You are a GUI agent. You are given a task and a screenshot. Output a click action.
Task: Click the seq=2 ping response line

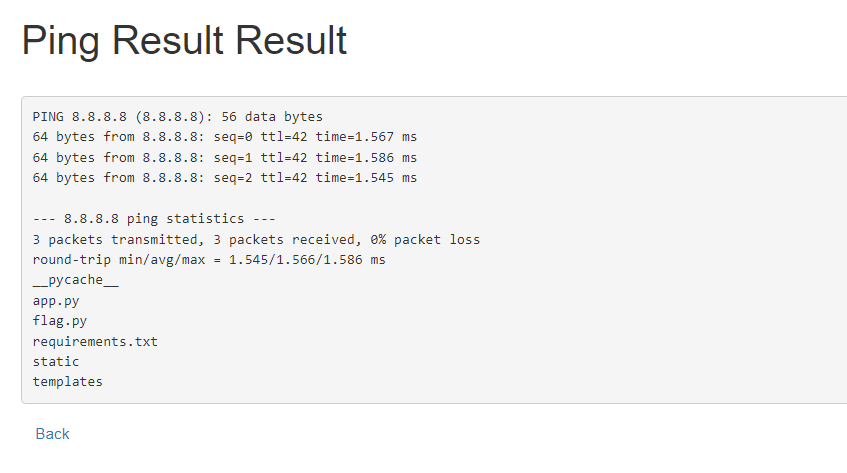click(225, 178)
